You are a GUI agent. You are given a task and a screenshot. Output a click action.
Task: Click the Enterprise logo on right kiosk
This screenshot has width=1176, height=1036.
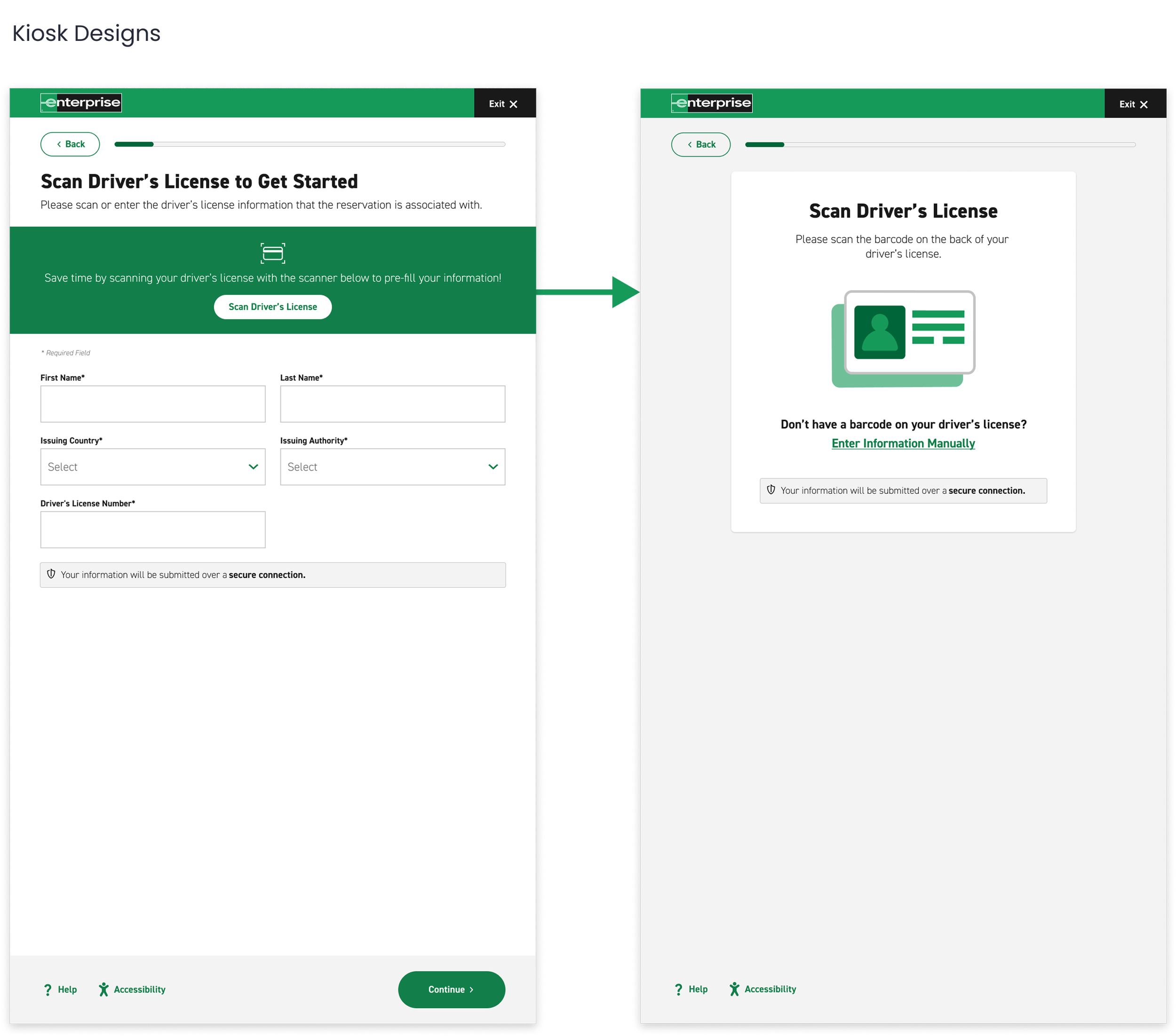[x=712, y=103]
